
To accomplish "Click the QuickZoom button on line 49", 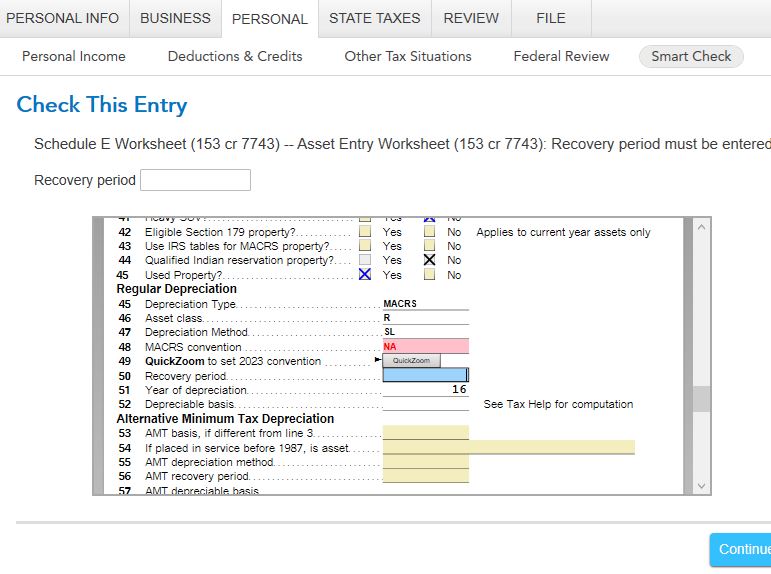I will click(411, 361).
